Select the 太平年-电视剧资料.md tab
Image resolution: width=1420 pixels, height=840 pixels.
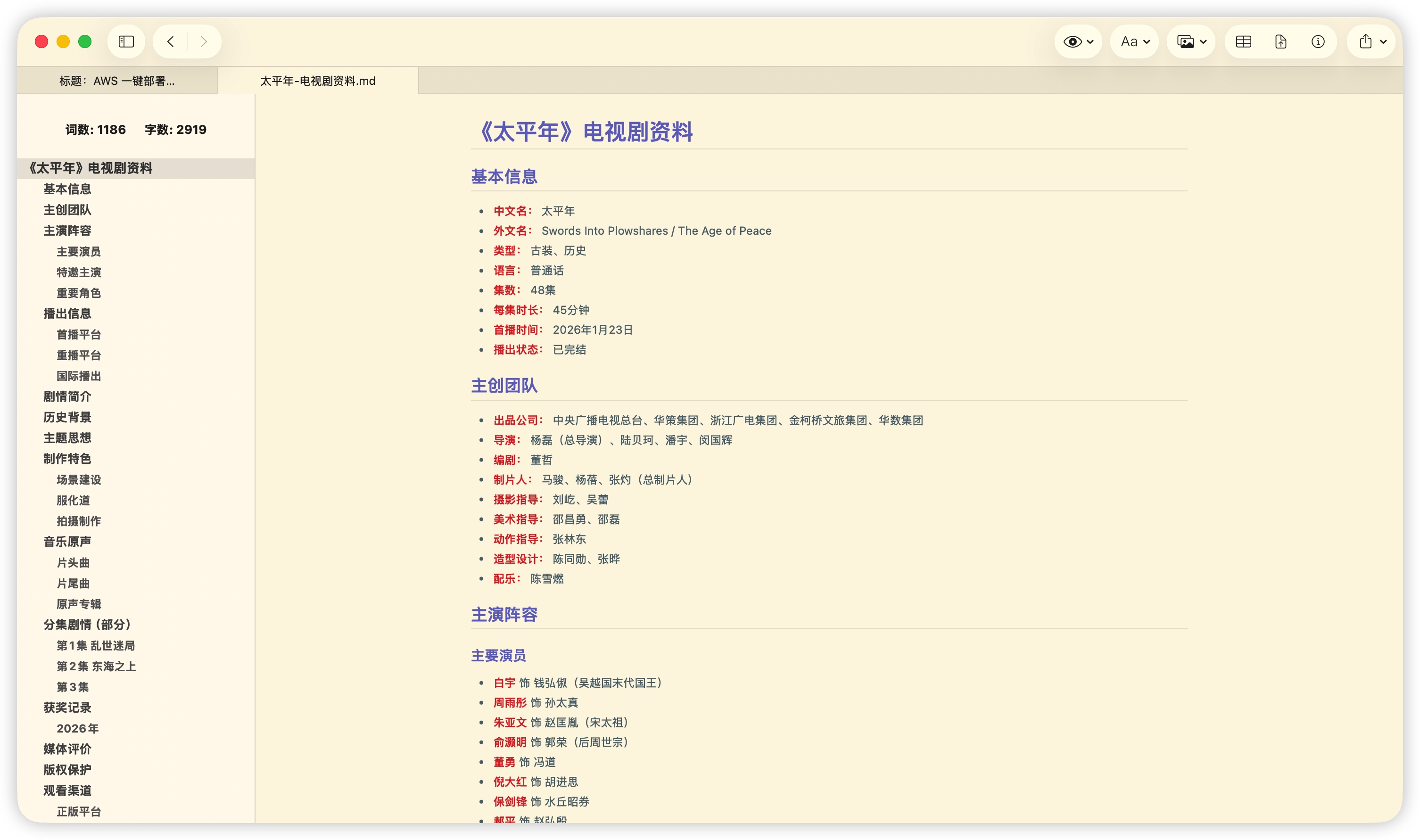point(317,81)
